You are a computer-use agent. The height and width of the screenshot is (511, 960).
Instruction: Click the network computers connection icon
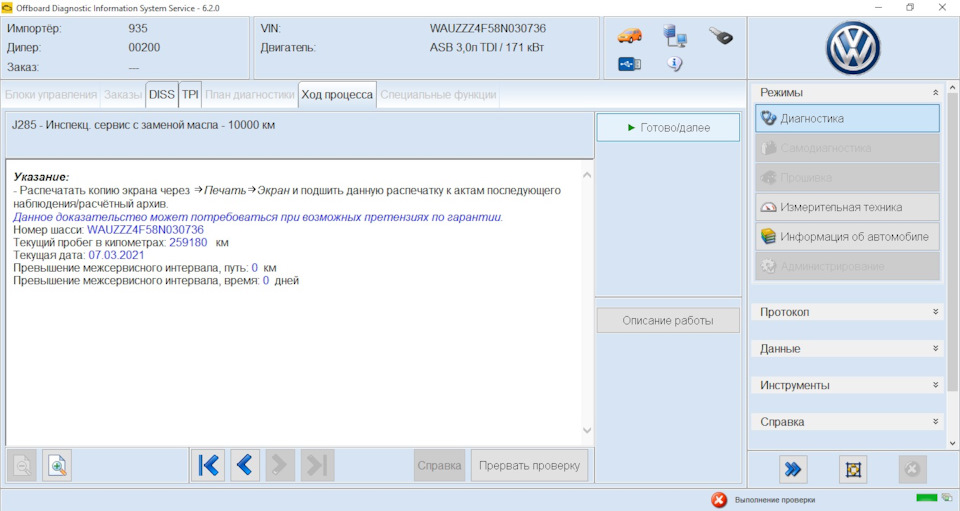[675, 35]
